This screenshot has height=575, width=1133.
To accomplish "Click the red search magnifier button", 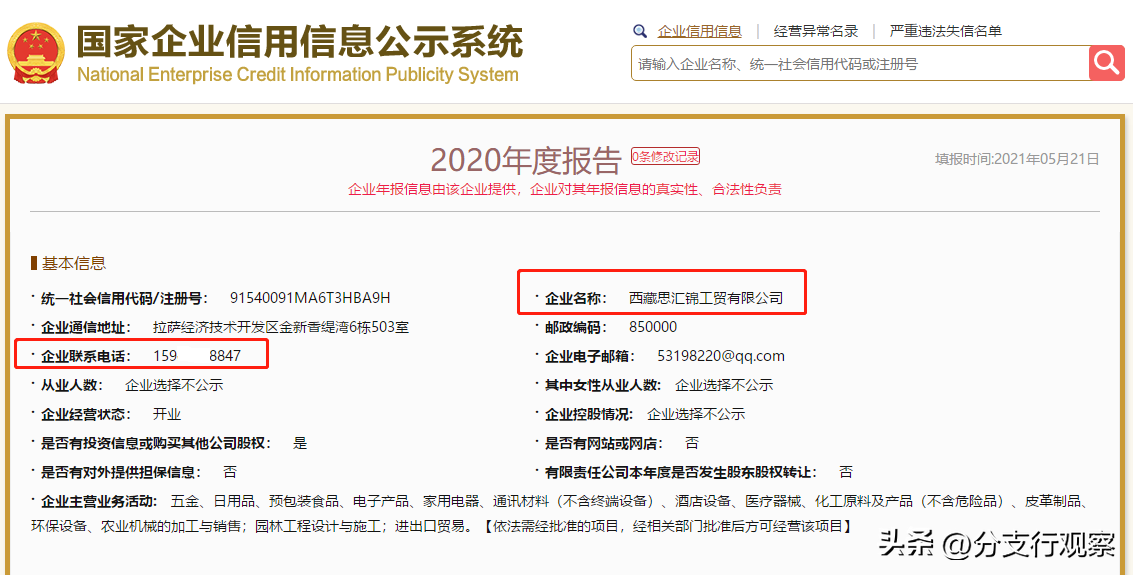I will click(x=1107, y=63).
